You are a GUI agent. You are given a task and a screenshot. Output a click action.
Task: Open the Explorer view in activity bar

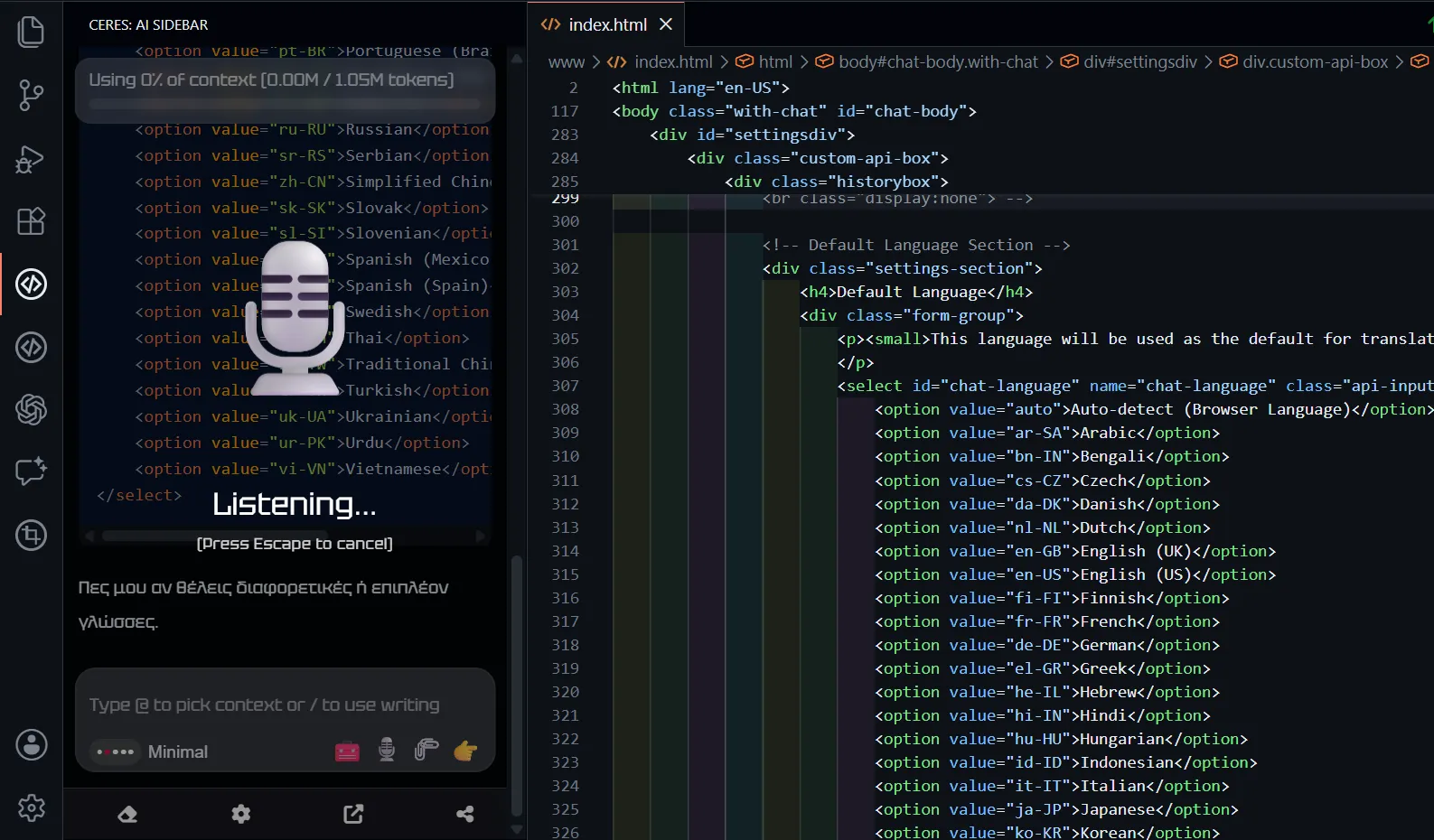pos(32,32)
